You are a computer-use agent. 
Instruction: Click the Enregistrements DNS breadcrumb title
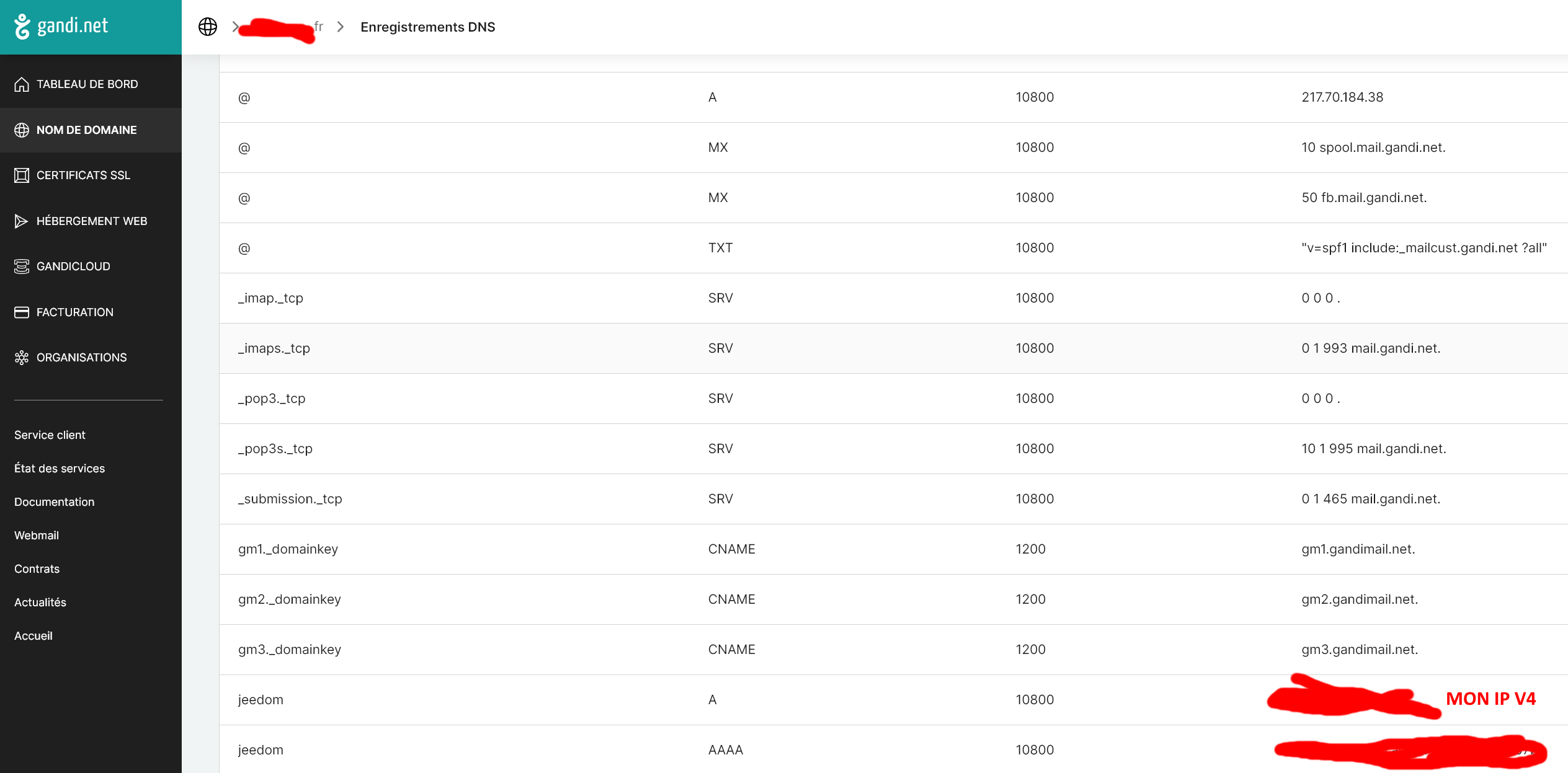[427, 27]
